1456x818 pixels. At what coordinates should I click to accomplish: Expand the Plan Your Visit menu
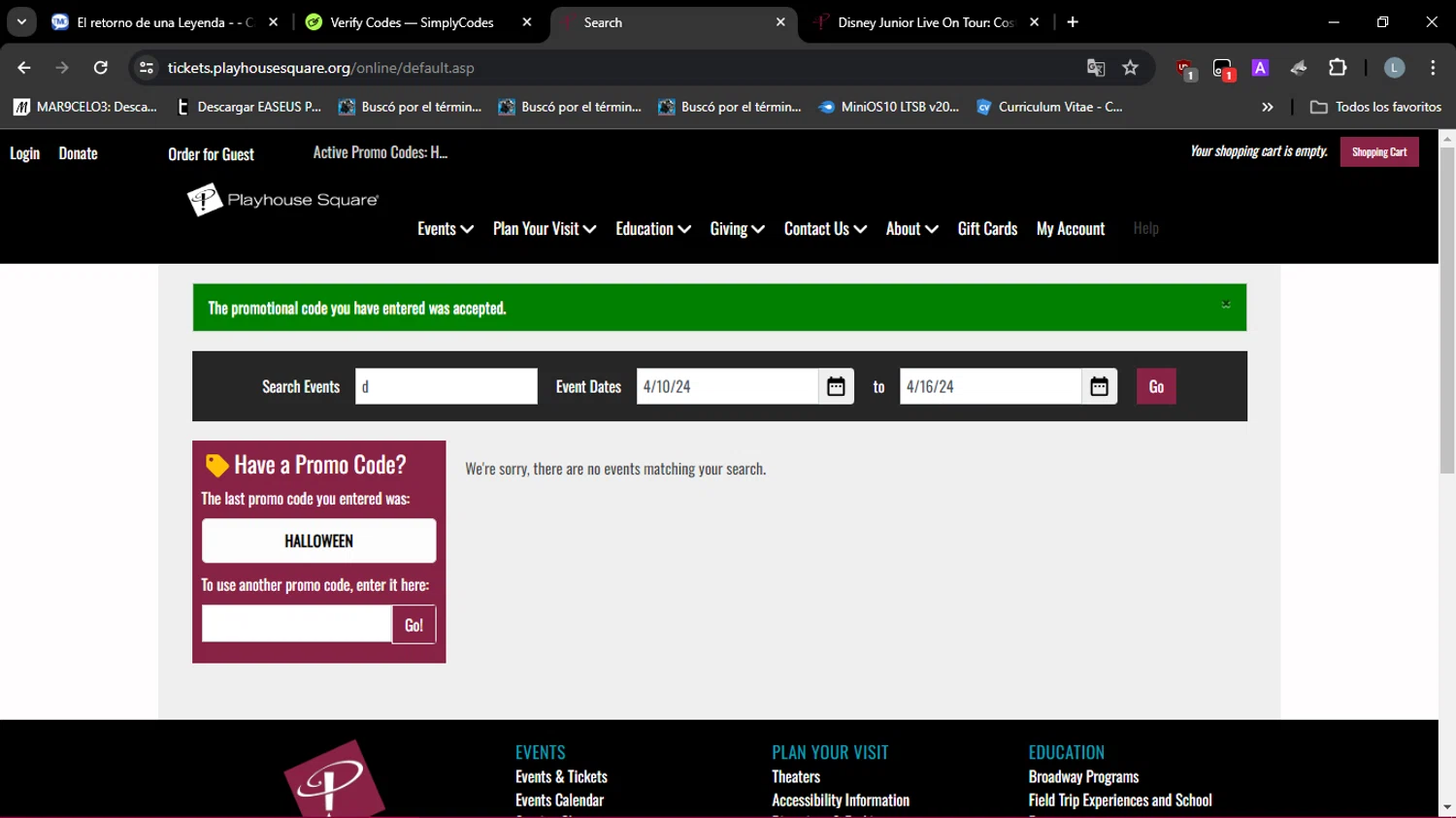coord(545,229)
